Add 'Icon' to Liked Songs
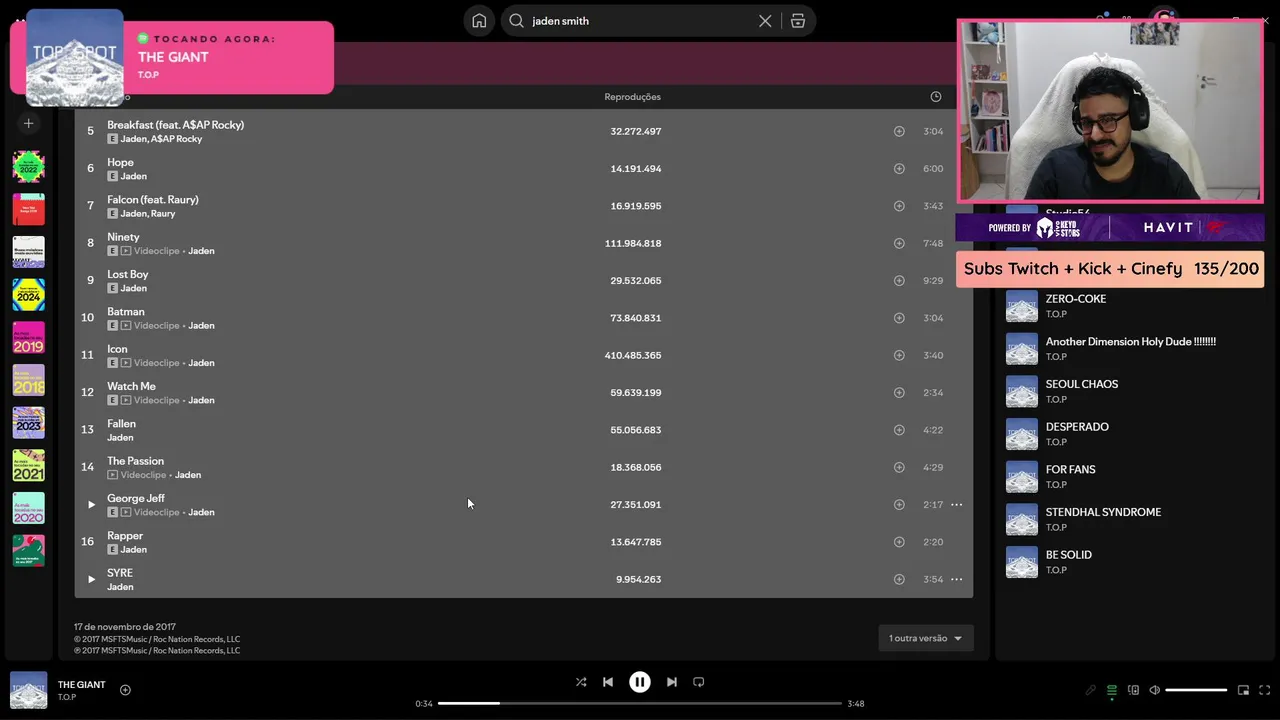Image resolution: width=1280 pixels, height=720 pixels. point(899,355)
